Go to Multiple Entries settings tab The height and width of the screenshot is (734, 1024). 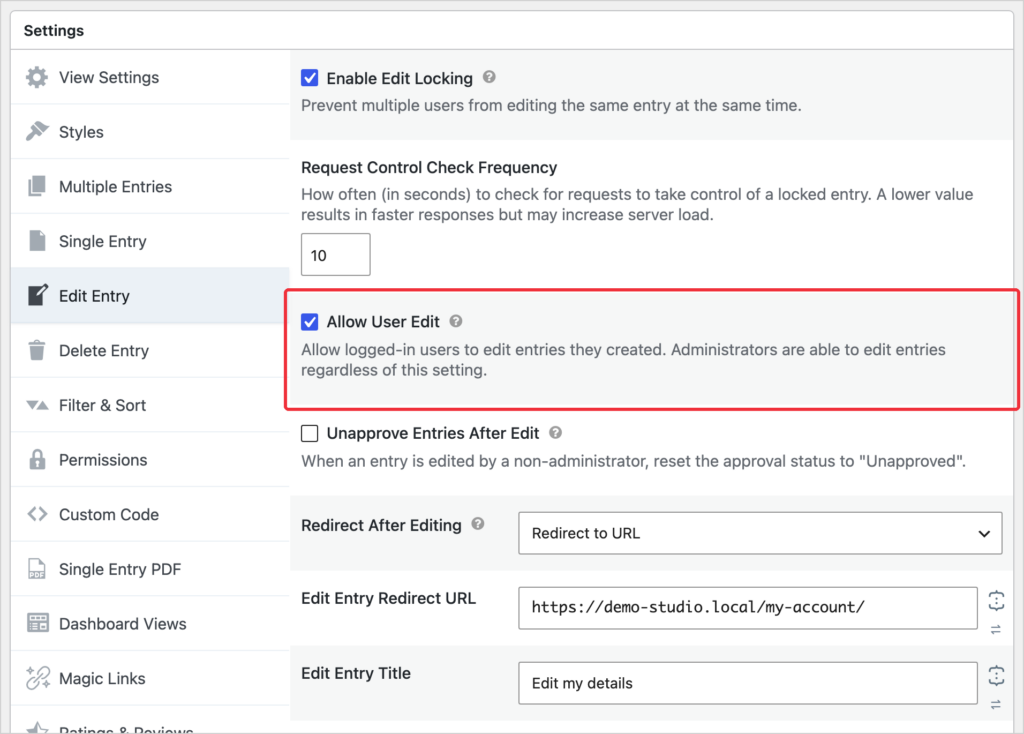coord(150,186)
